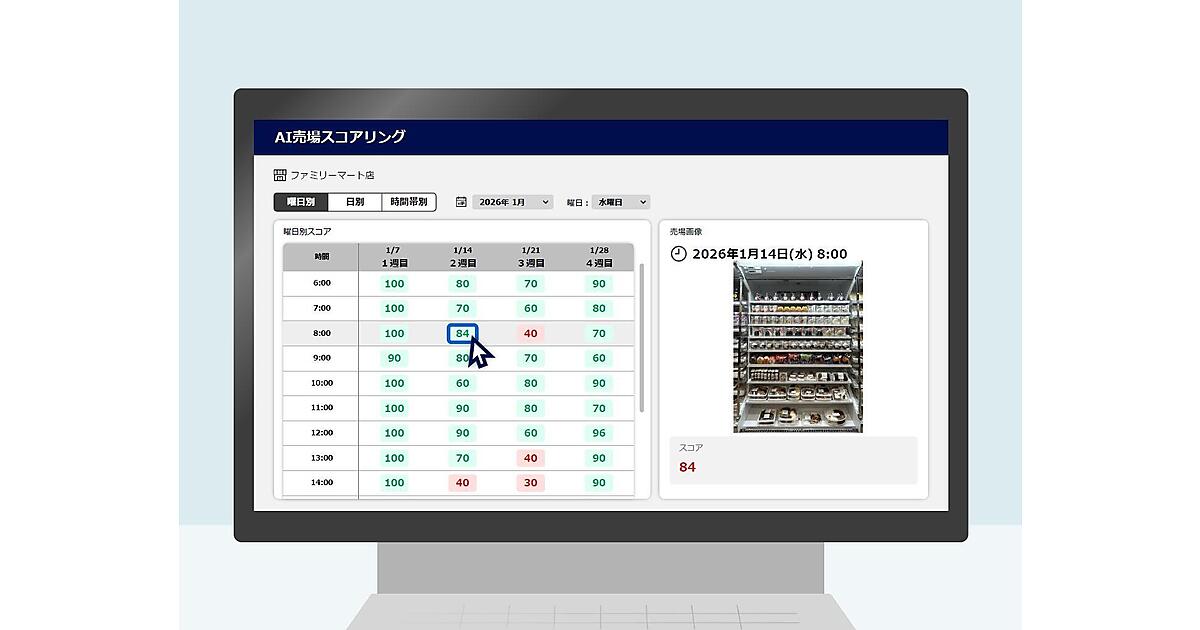
Task: Open the calendar icon next to month selector
Action: (461, 202)
